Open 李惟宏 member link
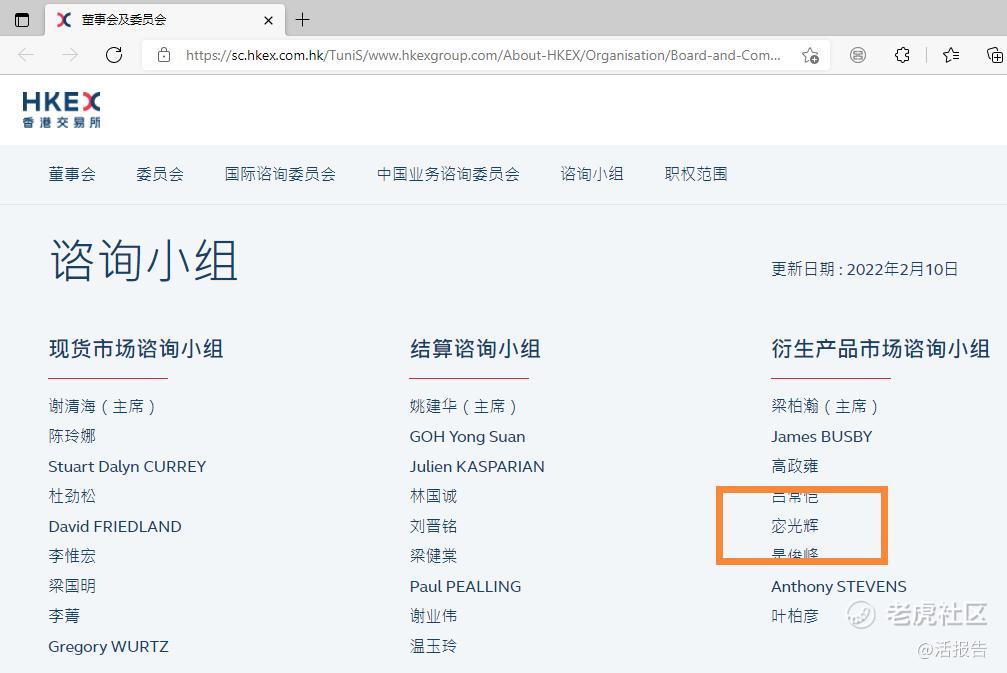This screenshot has width=1007, height=673. pyautogui.click(x=72, y=555)
